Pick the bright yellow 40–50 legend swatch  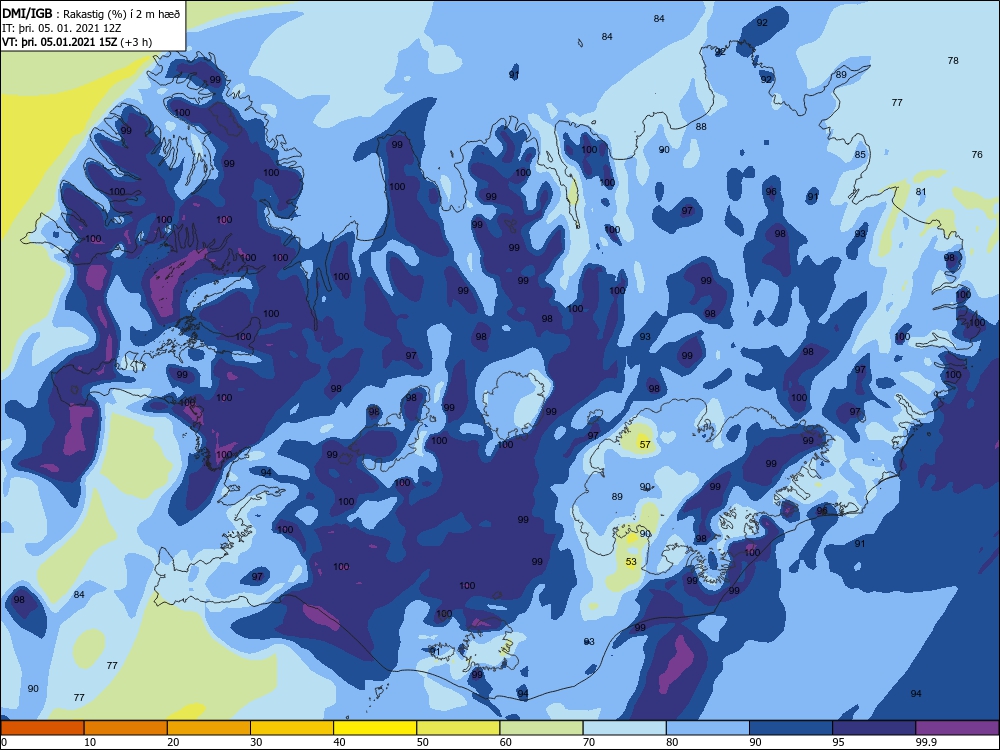pyautogui.click(x=375, y=728)
